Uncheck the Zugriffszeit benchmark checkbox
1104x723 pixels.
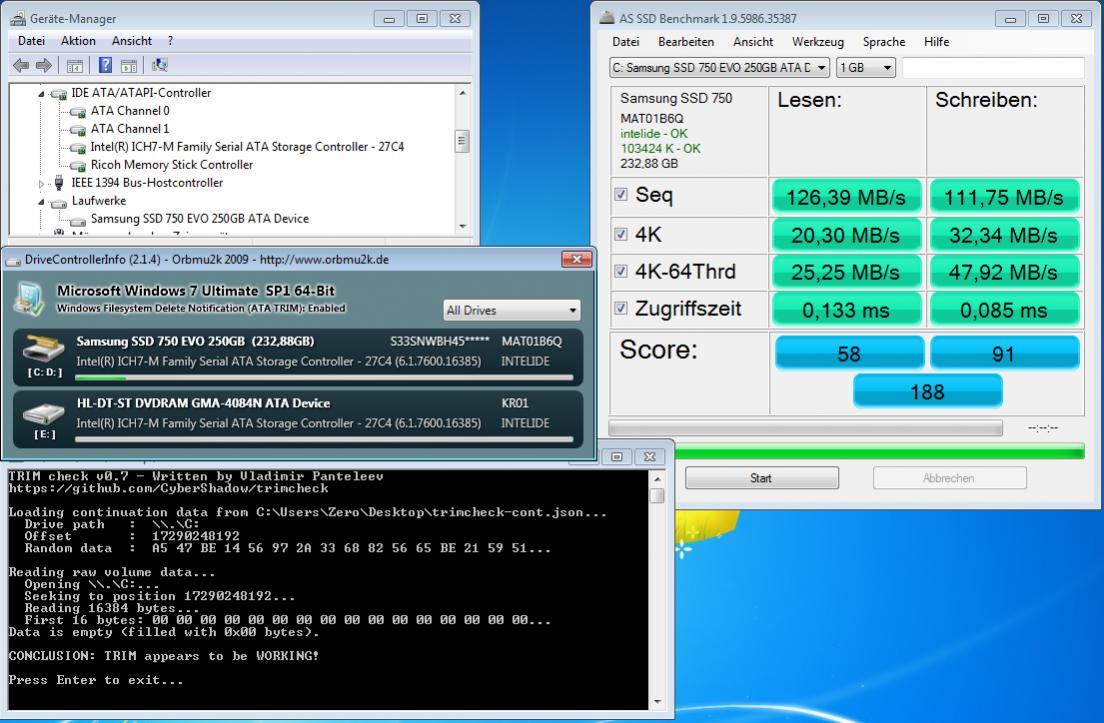(x=620, y=308)
